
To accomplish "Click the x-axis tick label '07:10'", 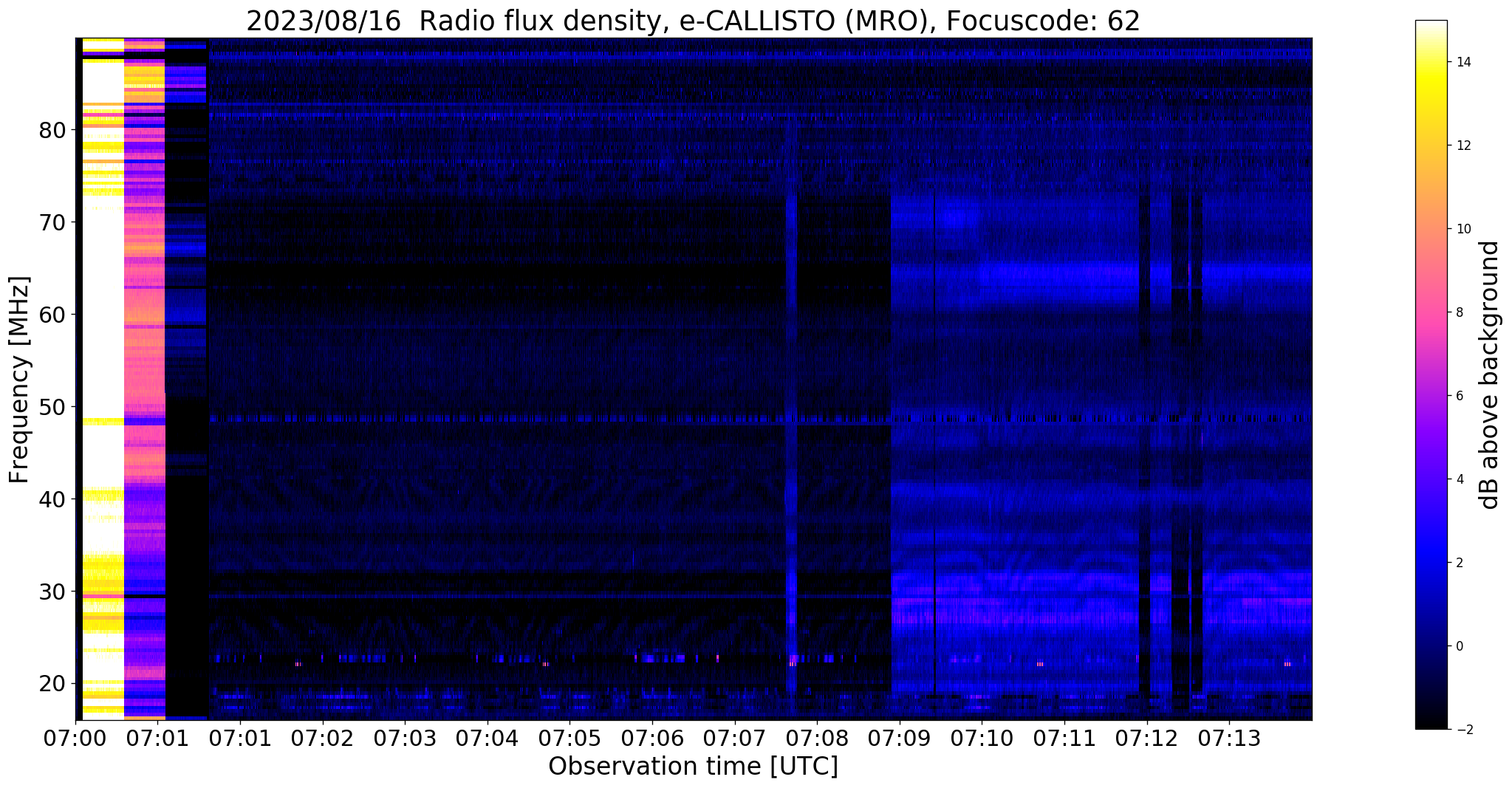I will tap(982, 739).
